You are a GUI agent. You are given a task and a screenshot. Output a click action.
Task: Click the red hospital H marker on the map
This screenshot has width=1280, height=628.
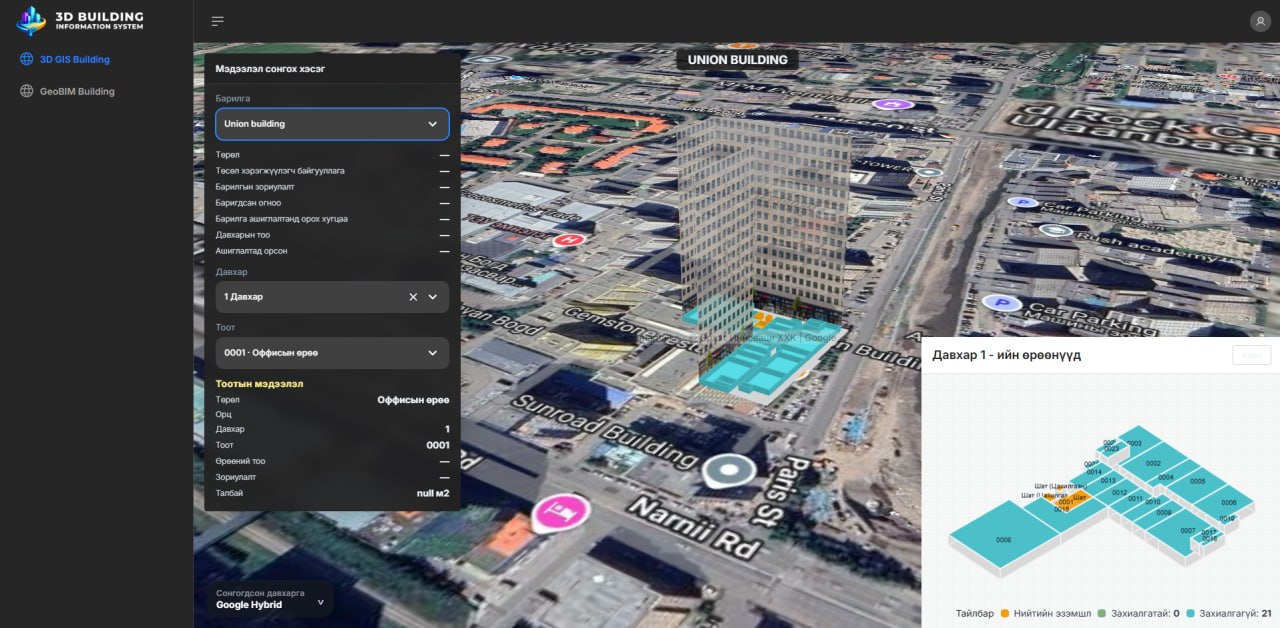tap(570, 239)
